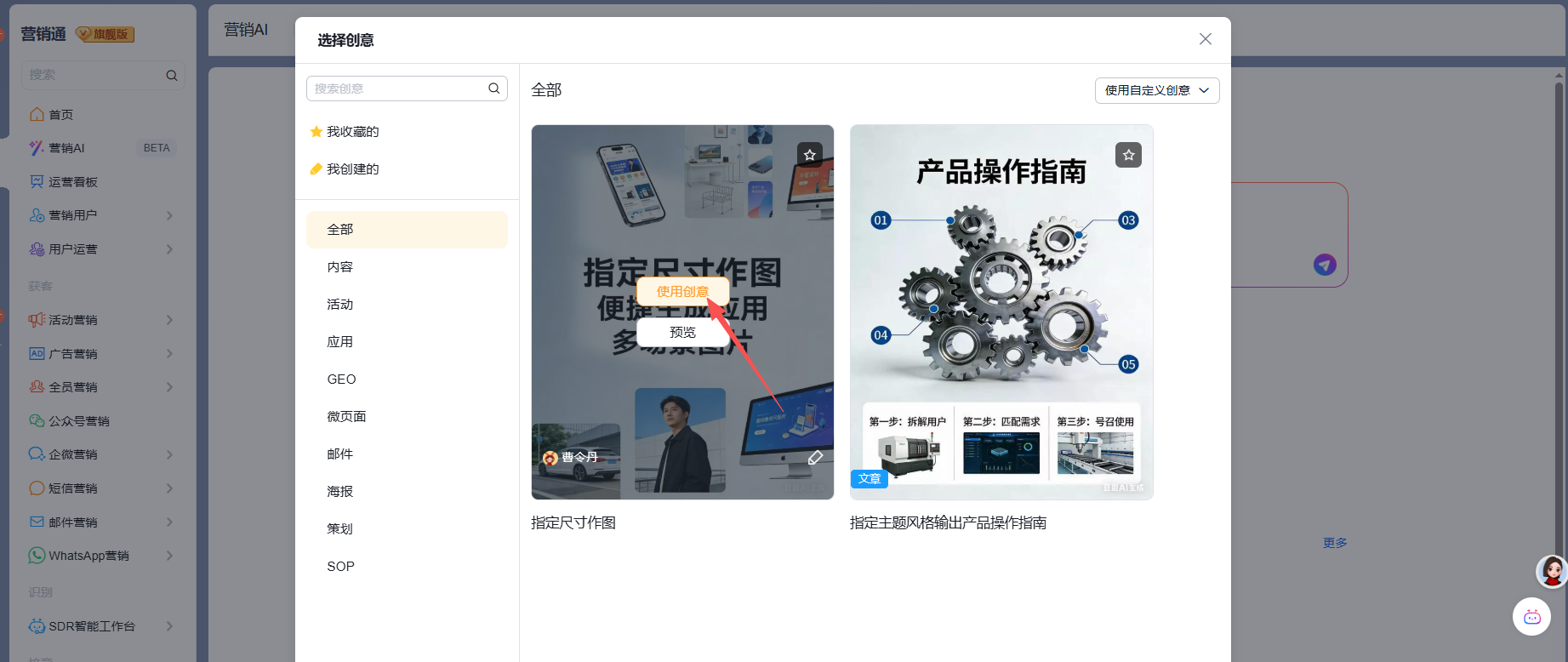Click the customer service avatar icon
Viewport: 1568px width, 662px height.
(x=1552, y=571)
